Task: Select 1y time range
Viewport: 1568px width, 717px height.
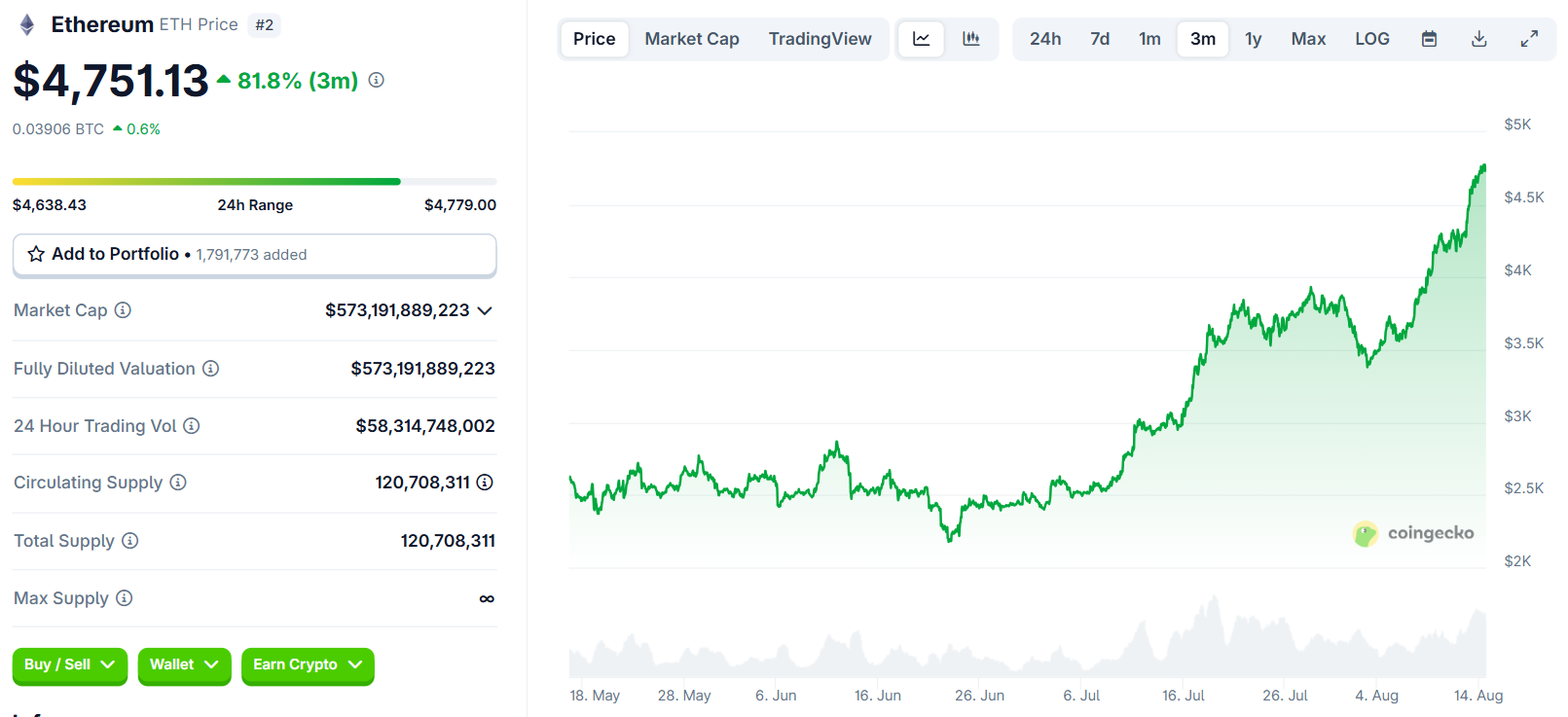Action: click(x=1253, y=39)
